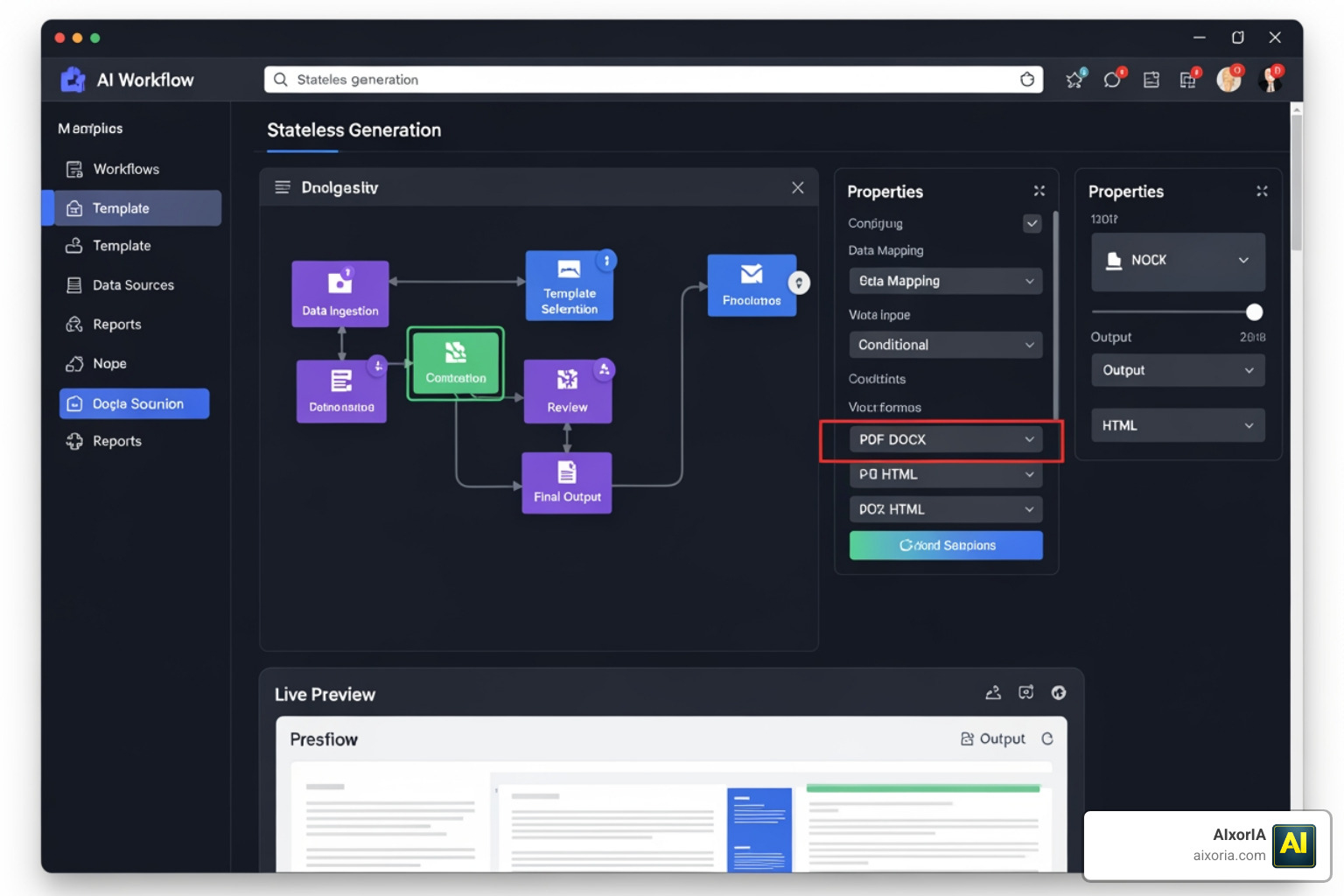This screenshot has height=896, width=1344.
Task: Click the reload icon beside Output in Presflow
Action: tap(1047, 738)
